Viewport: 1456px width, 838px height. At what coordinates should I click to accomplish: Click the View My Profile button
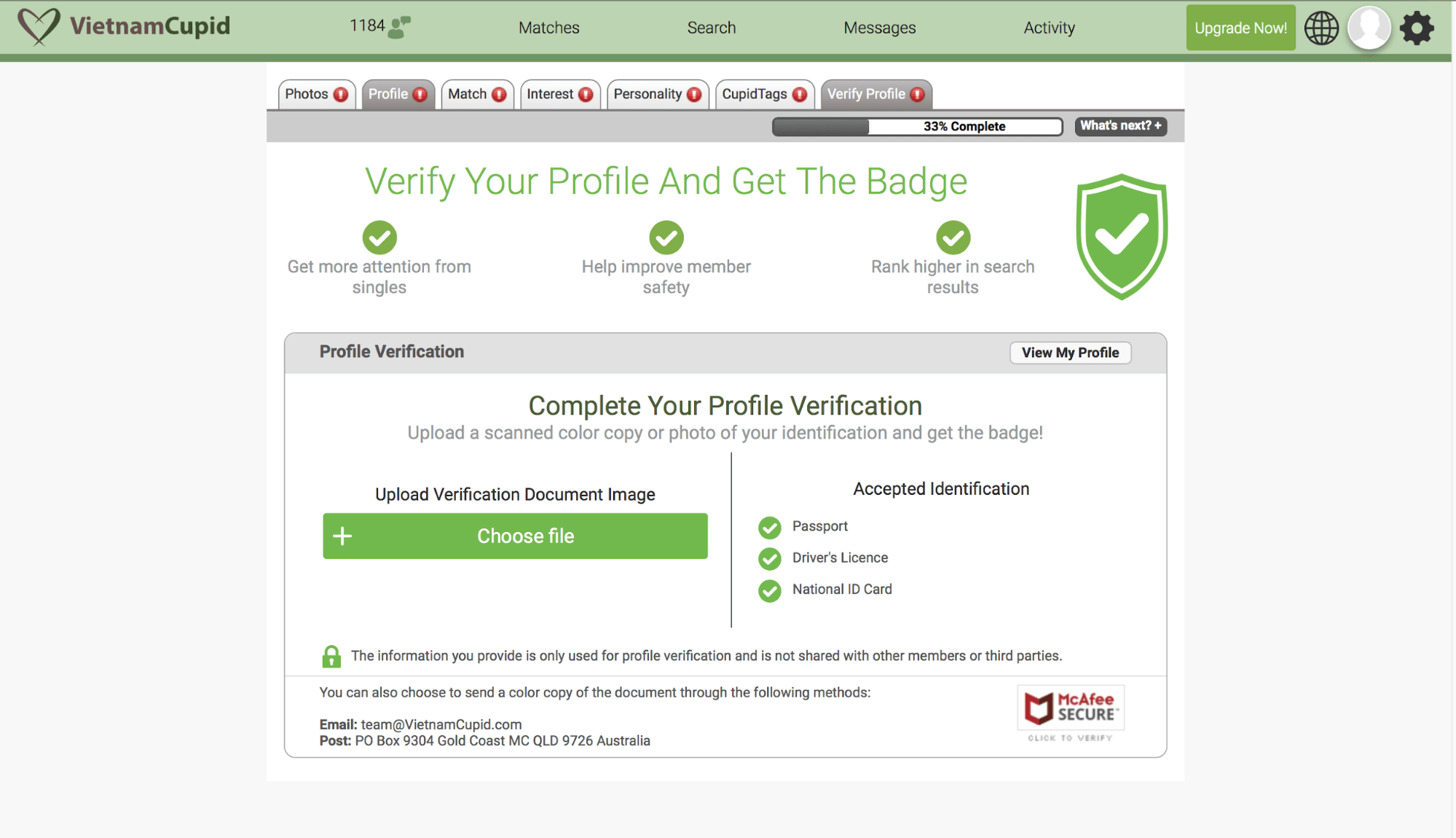point(1070,353)
